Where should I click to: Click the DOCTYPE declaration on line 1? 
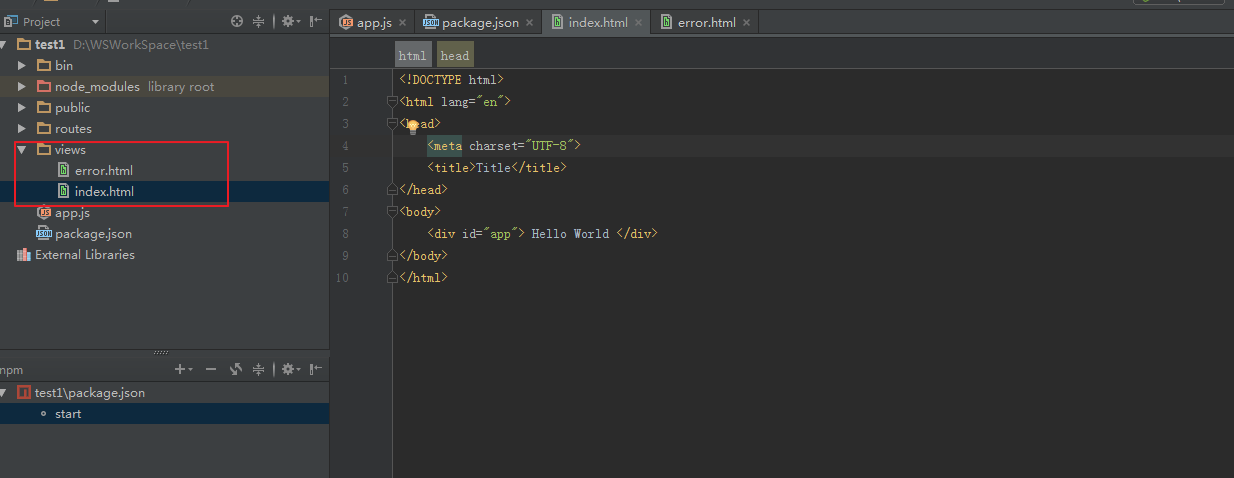click(451, 80)
